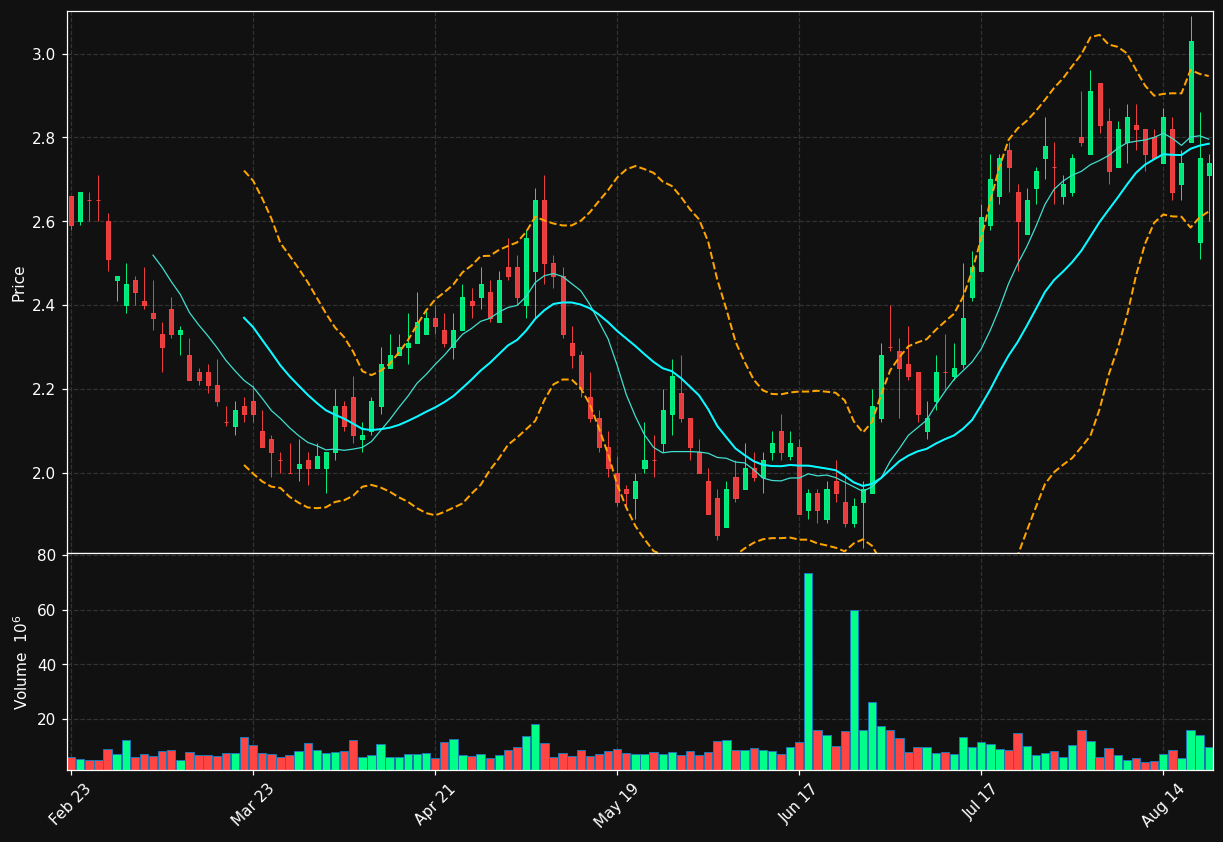This screenshot has height=842, width=1223.
Task: Click the tallest volume bar above 70 million
Action: coord(808,671)
